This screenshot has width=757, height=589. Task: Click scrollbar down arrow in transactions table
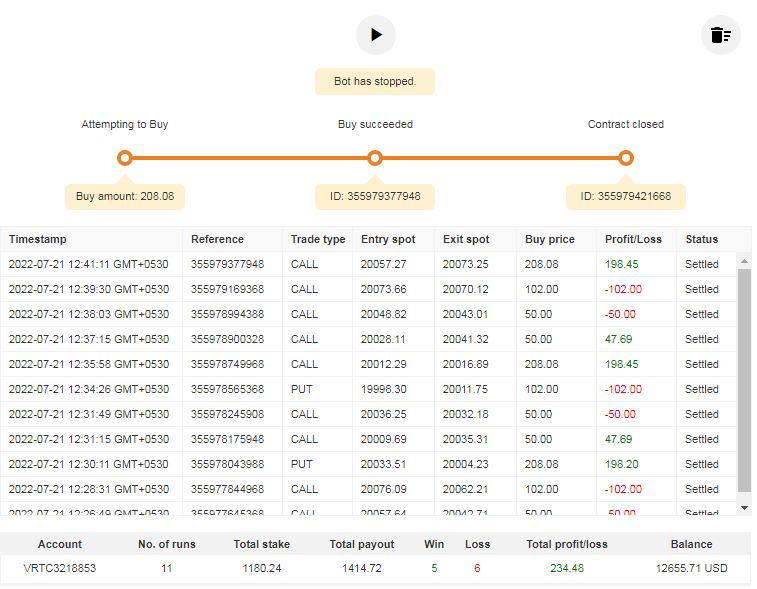pyautogui.click(x=743, y=507)
